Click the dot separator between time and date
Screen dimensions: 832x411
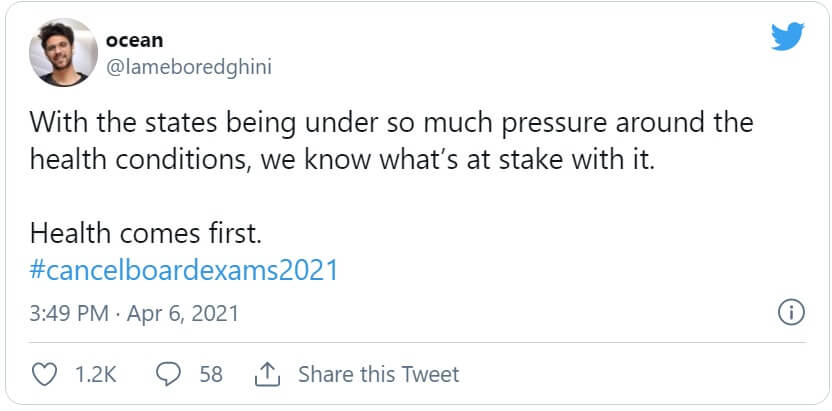coord(117,313)
